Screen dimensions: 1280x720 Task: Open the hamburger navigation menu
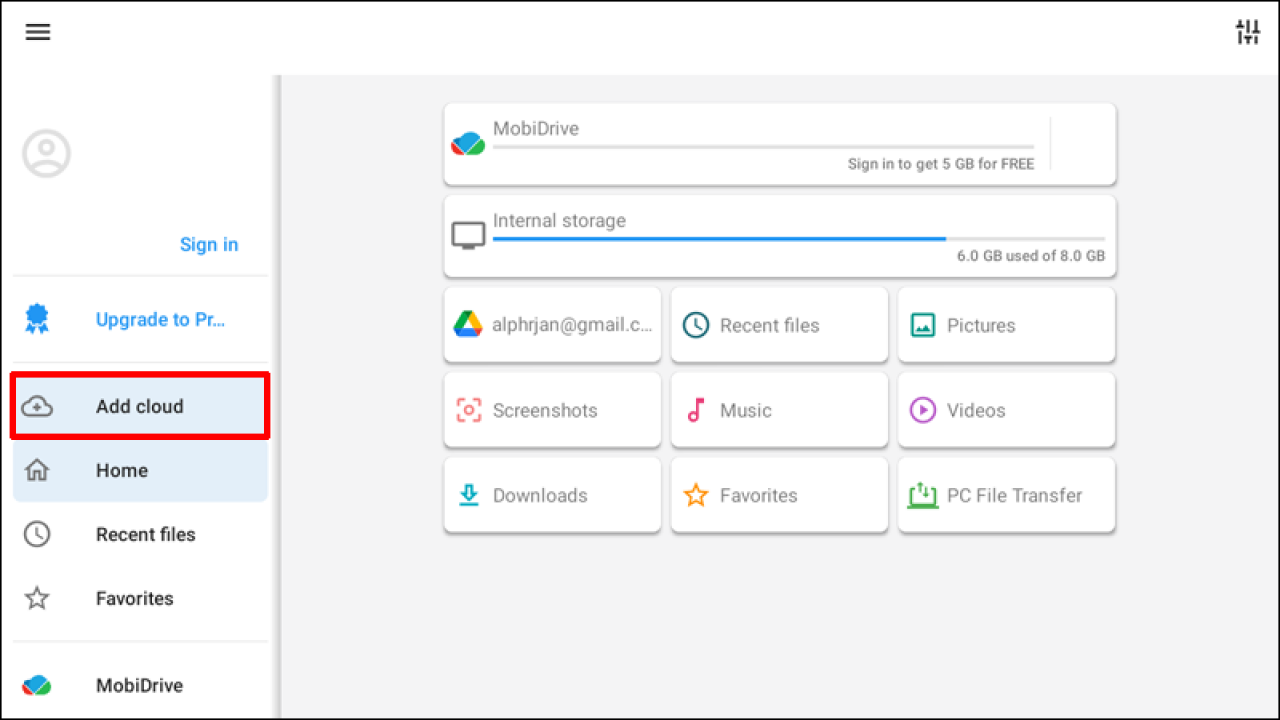(x=38, y=32)
